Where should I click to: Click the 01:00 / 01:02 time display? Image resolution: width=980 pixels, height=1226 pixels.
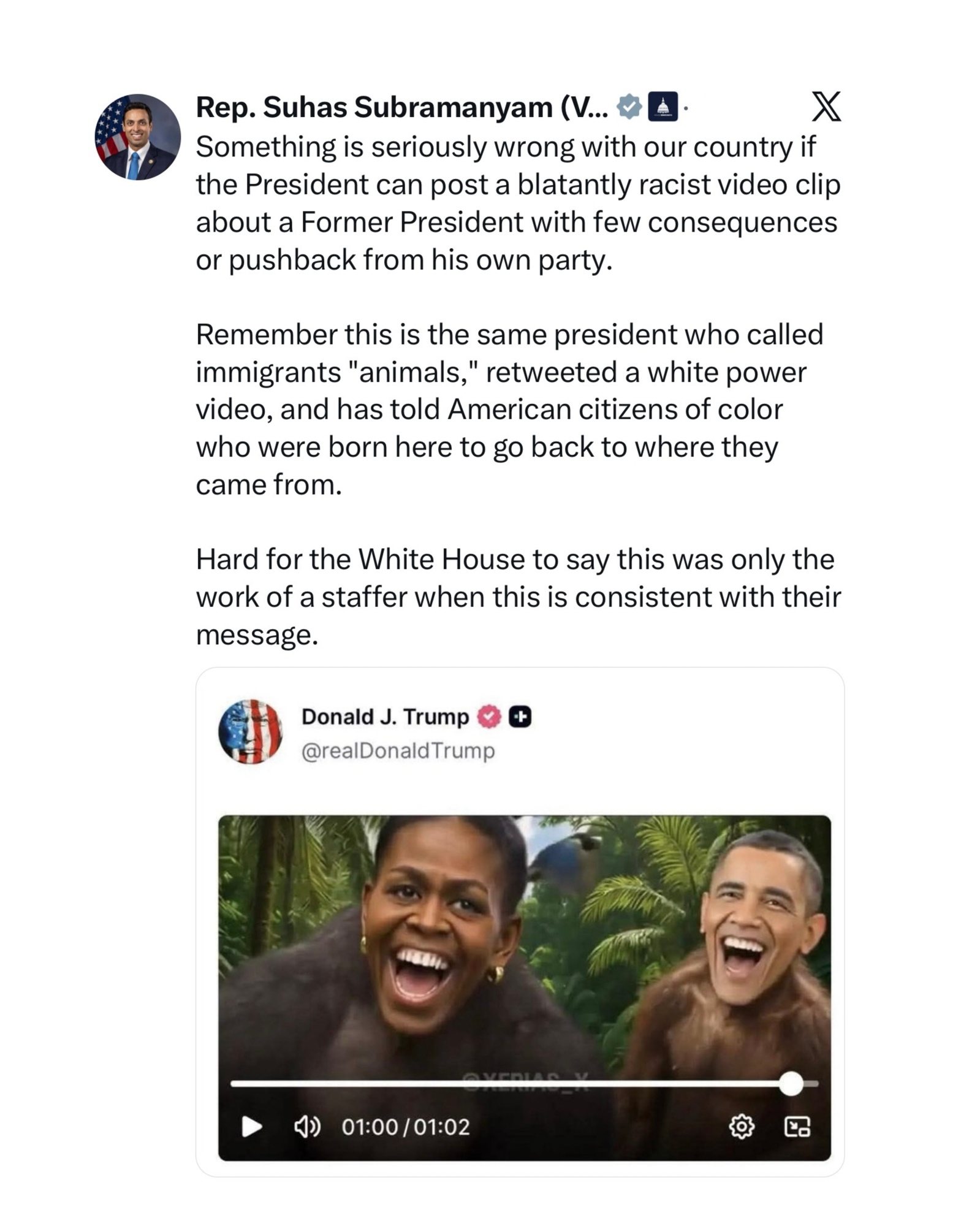click(406, 1127)
